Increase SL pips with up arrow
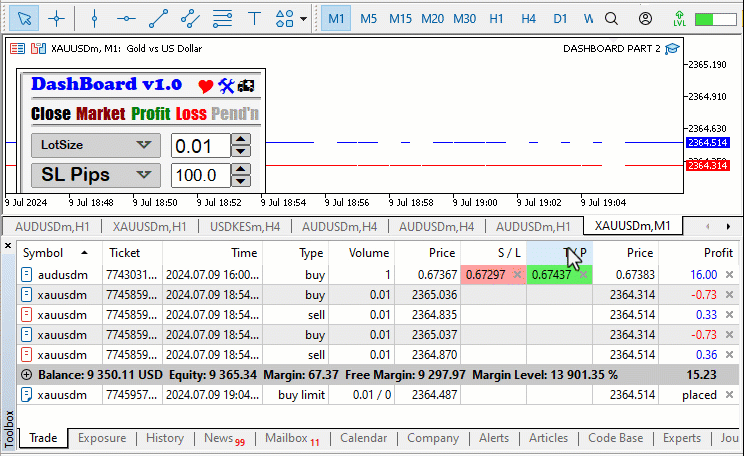 (241, 169)
